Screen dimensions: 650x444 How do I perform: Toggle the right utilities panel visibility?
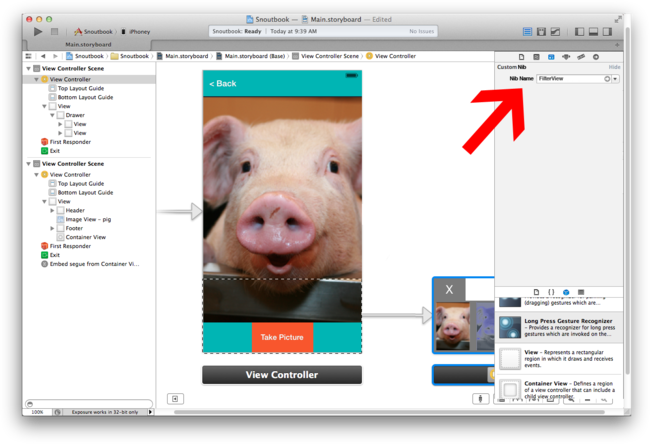pyautogui.click(x=609, y=32)
